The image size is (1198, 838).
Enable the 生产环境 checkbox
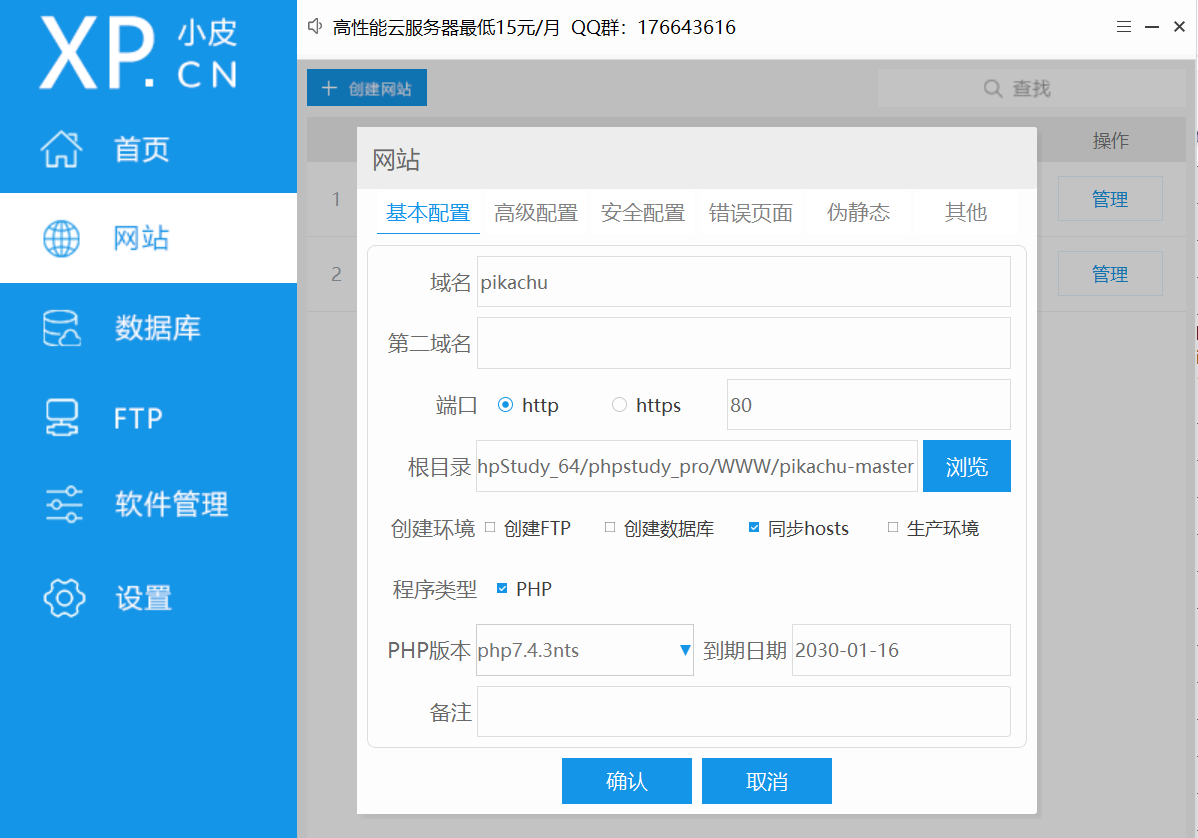[892, 527]
